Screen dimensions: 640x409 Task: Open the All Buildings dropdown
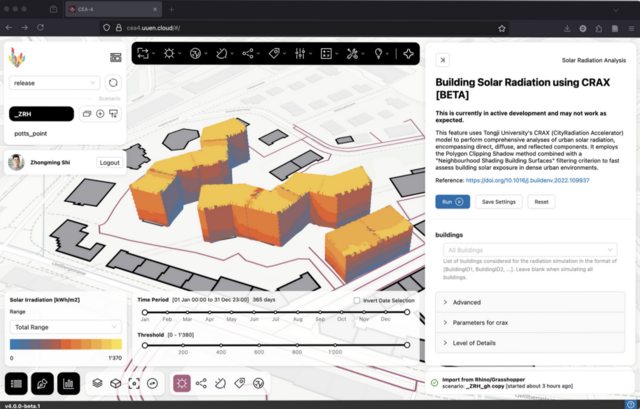click(530, 250)
